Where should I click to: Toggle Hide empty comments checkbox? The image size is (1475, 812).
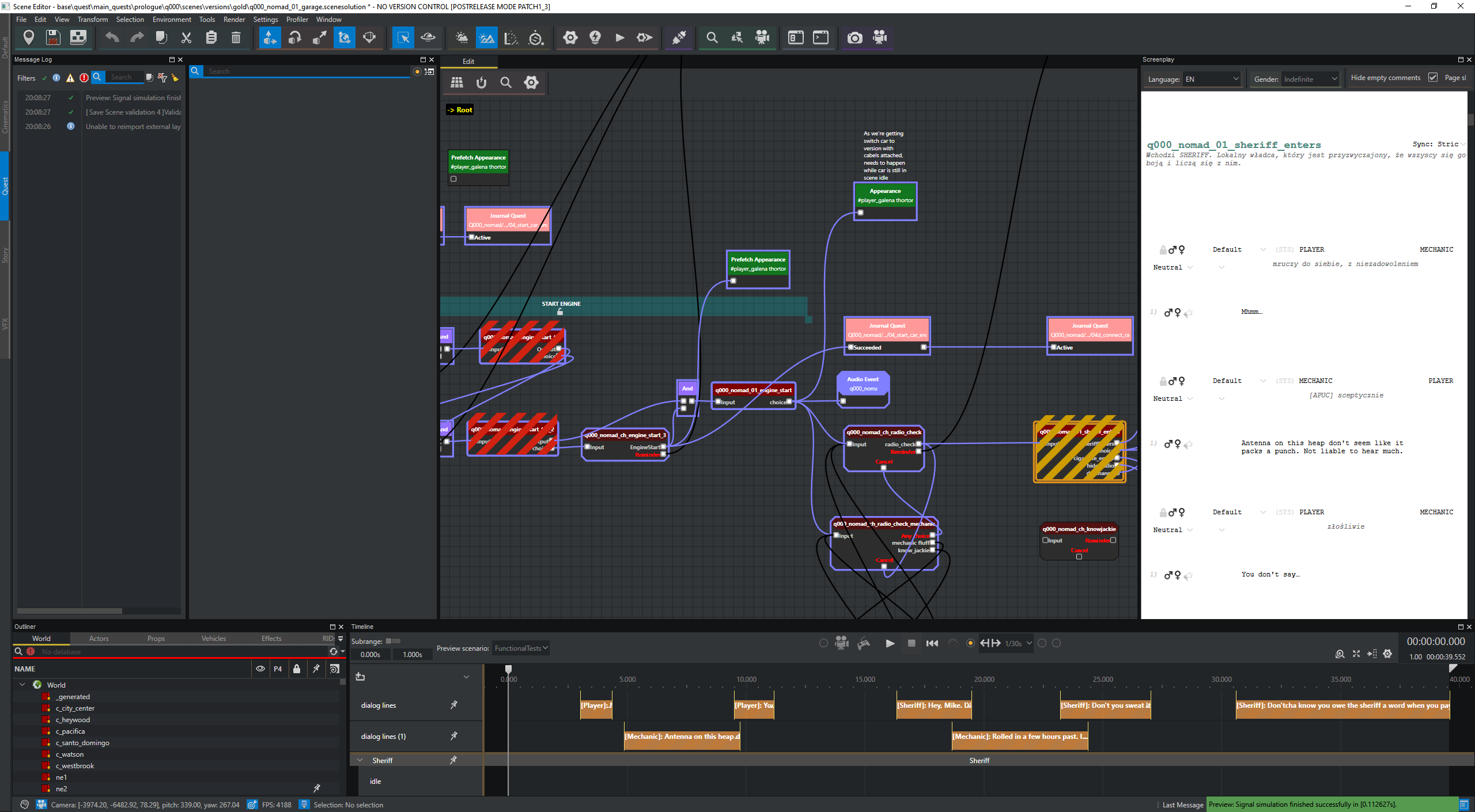1433,78
